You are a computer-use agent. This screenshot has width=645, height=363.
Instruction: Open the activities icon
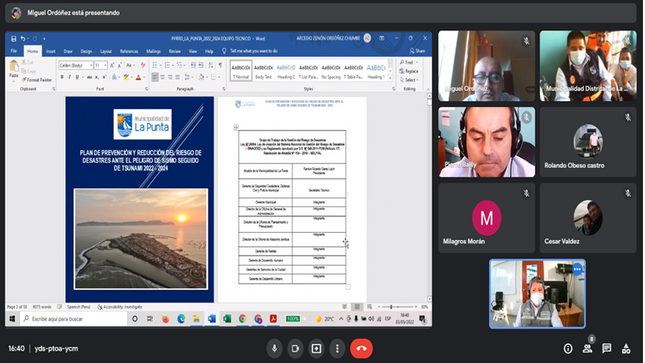626,349
